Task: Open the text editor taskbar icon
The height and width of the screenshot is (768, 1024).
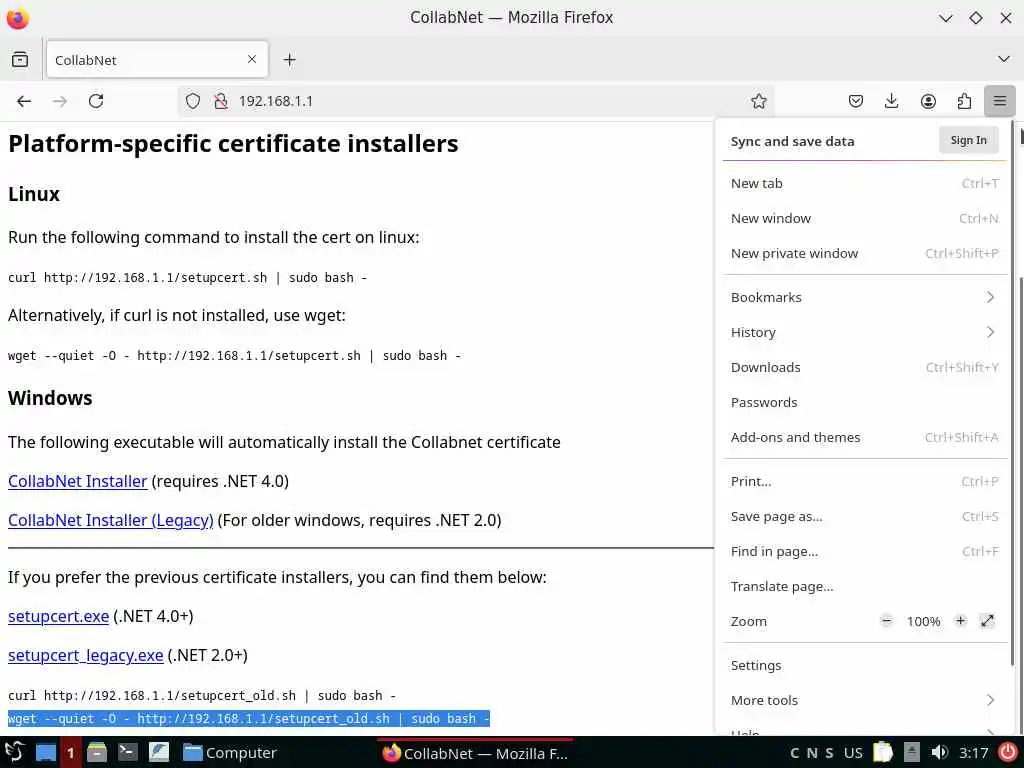Action: pos(159,752)
